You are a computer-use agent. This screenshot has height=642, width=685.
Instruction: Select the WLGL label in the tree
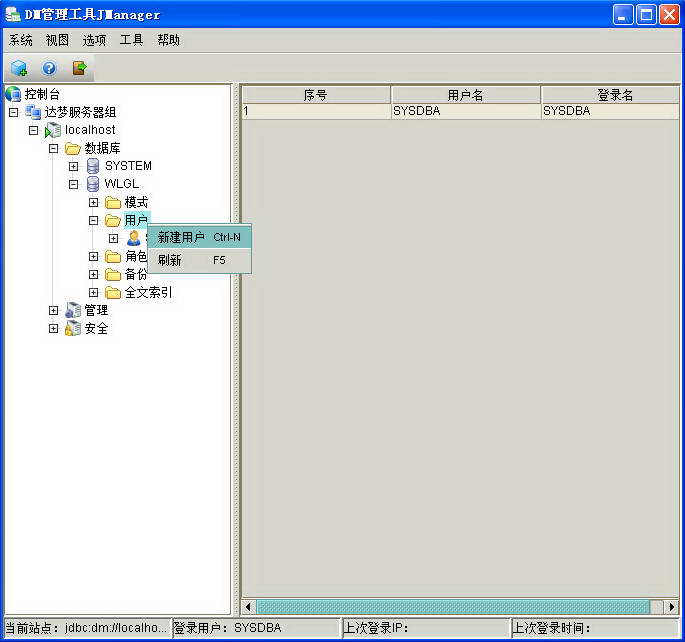(122, 184)
